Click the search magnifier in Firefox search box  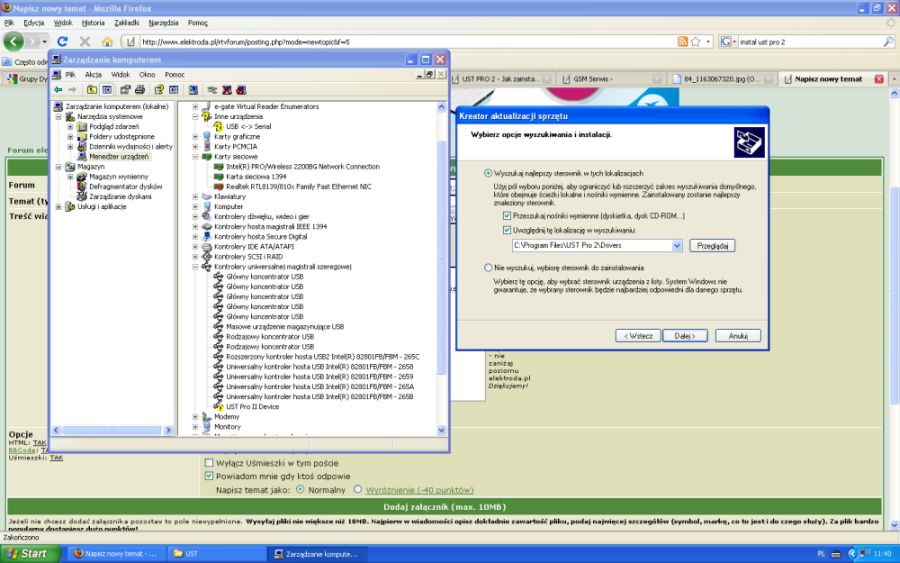888,41
